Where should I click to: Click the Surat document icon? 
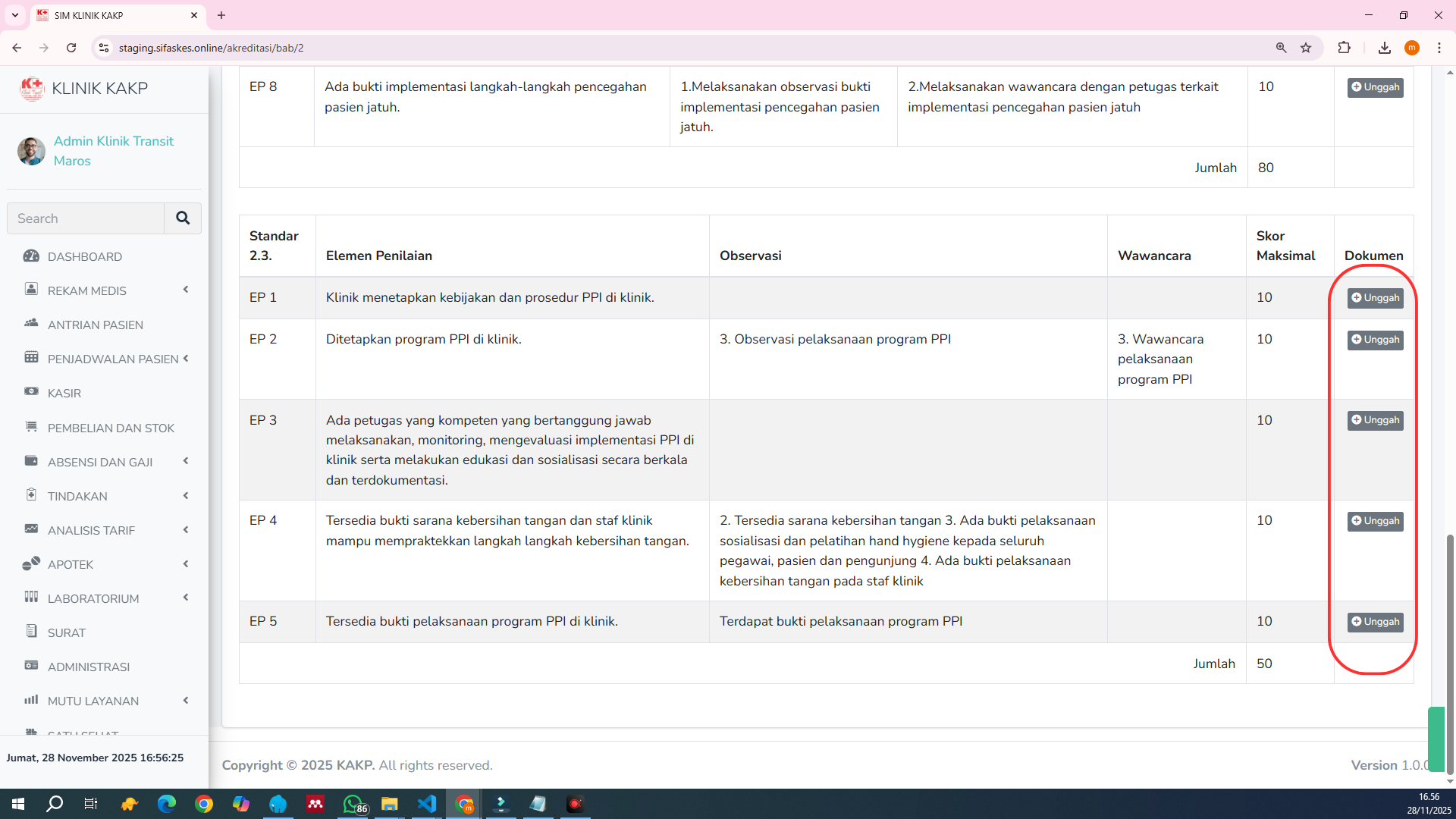pyautogui.click(x=31, y=632)
